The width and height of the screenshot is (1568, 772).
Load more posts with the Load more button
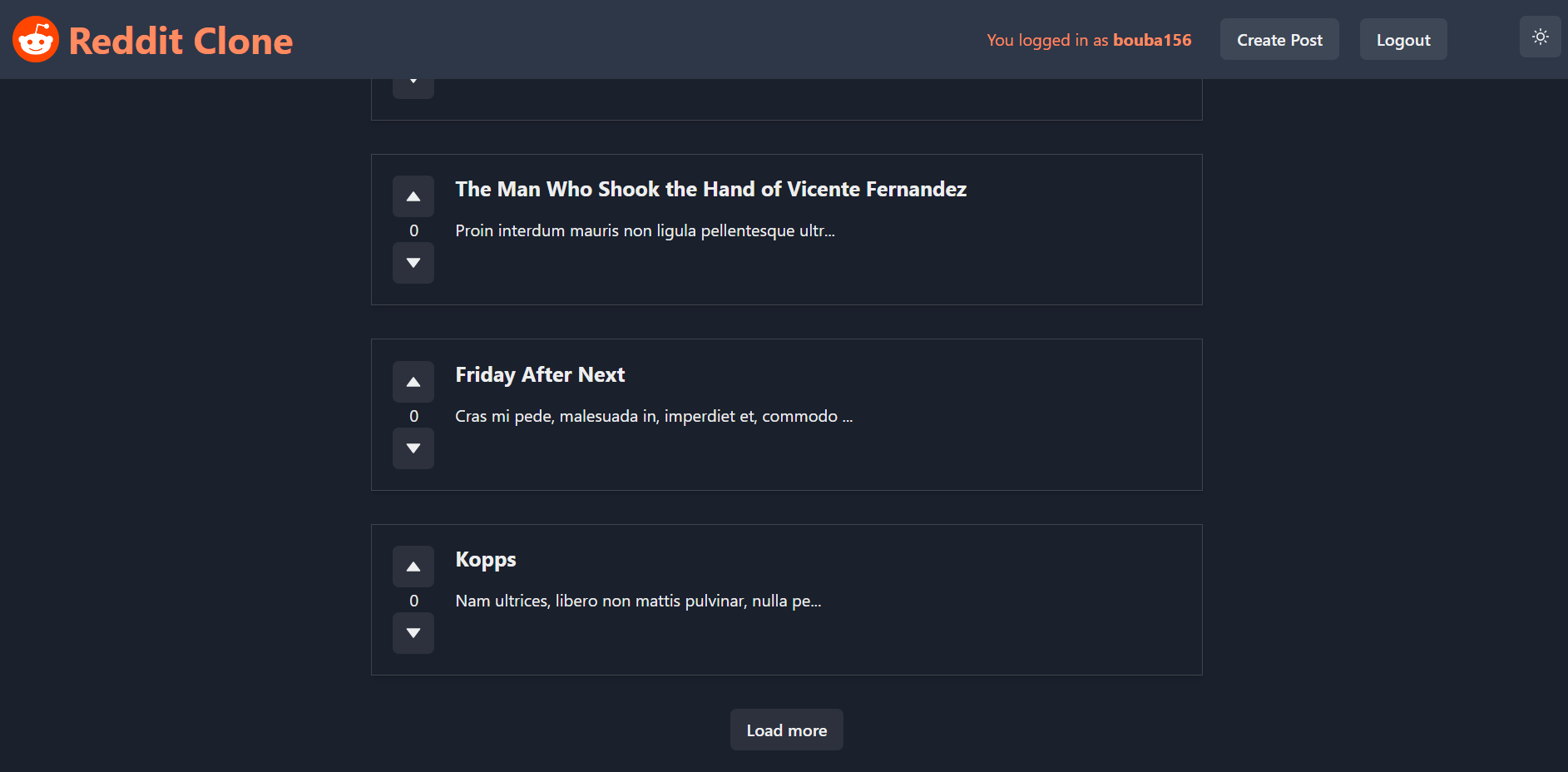pyautogui.click(x=787, y=730)
